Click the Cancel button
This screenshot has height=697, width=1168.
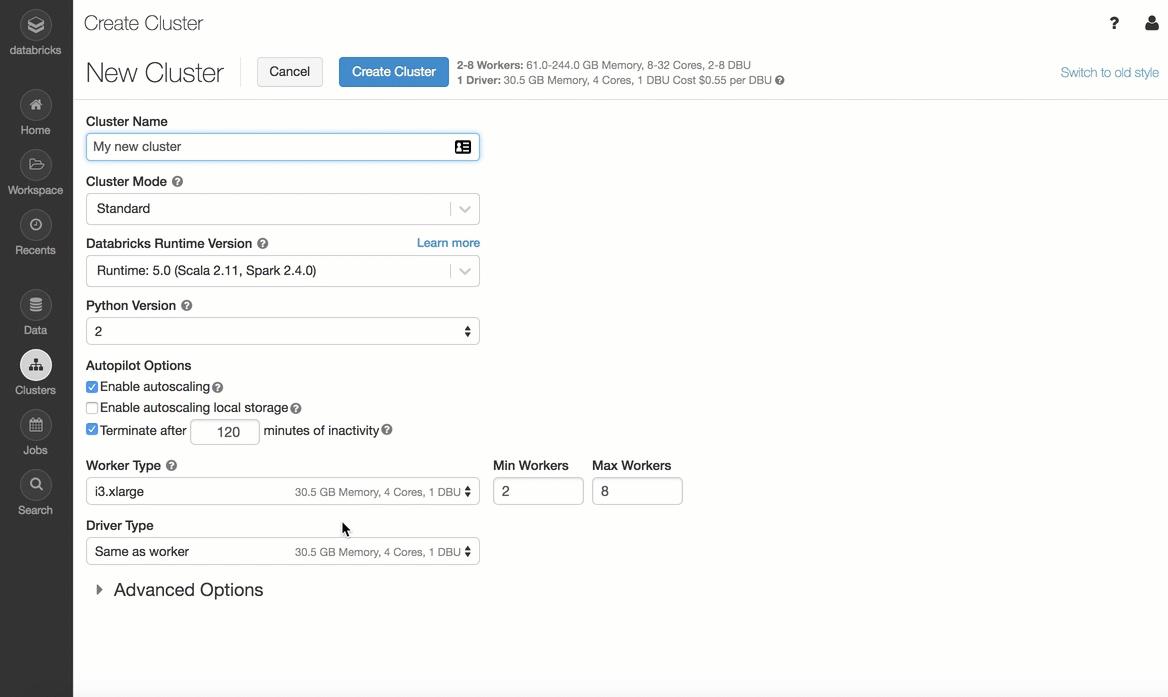(x=289, y=72)
